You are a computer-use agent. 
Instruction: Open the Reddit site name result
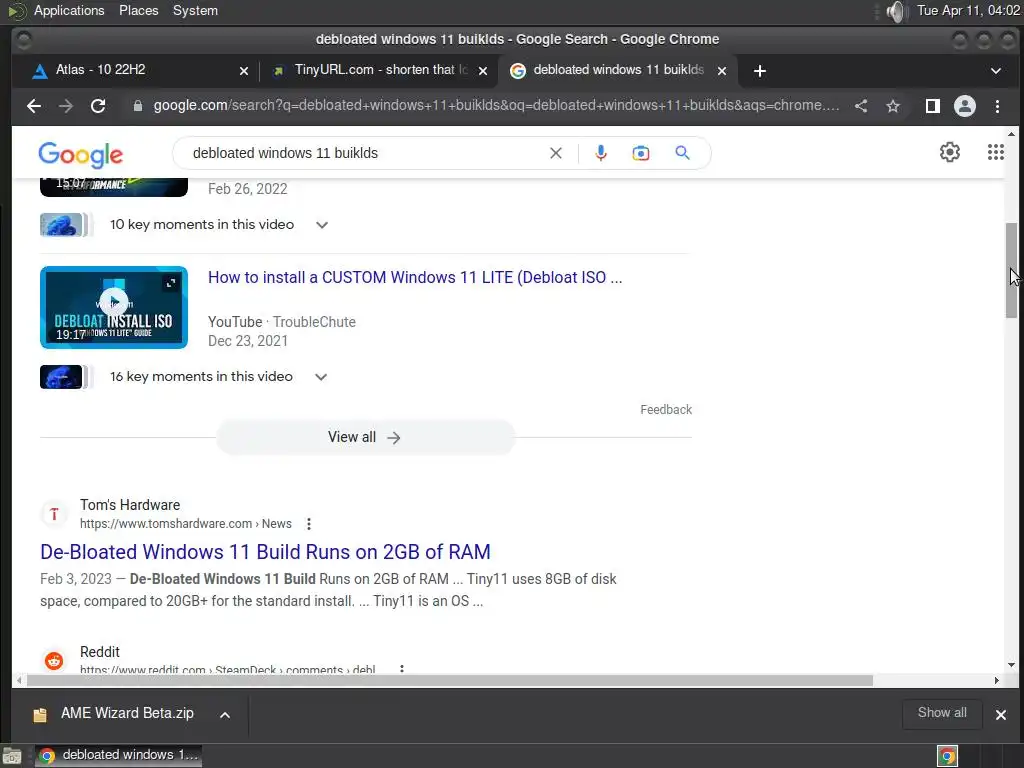tap(100, 652)
